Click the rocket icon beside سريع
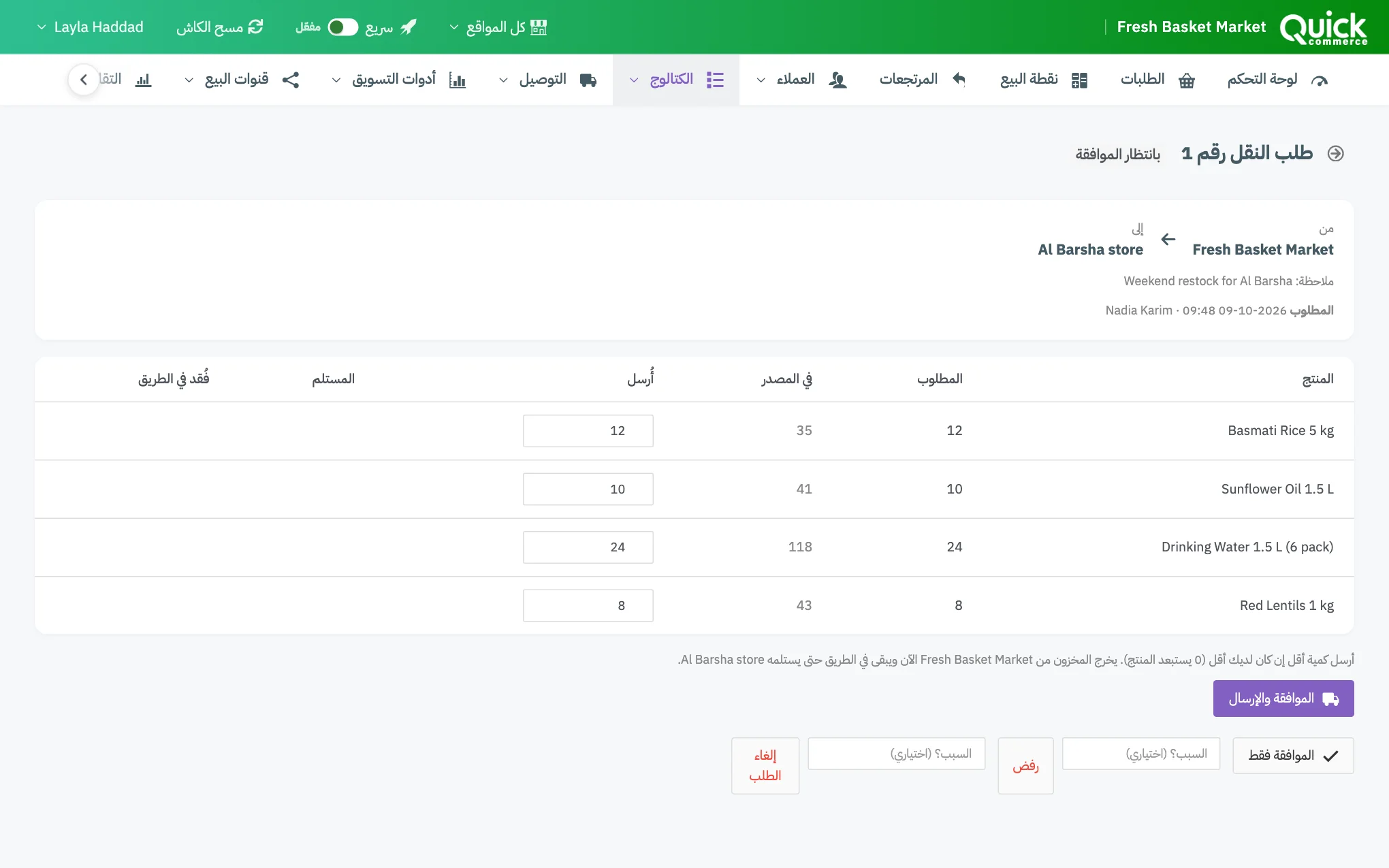This screenshot has height=868, width=1389. [409, 27]
